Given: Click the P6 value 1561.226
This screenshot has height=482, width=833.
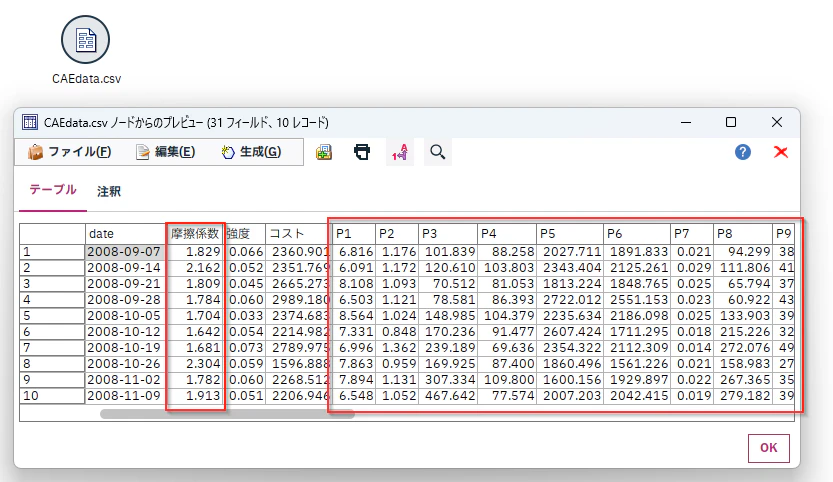Looking at the screenshot, I should pos(637,364).
